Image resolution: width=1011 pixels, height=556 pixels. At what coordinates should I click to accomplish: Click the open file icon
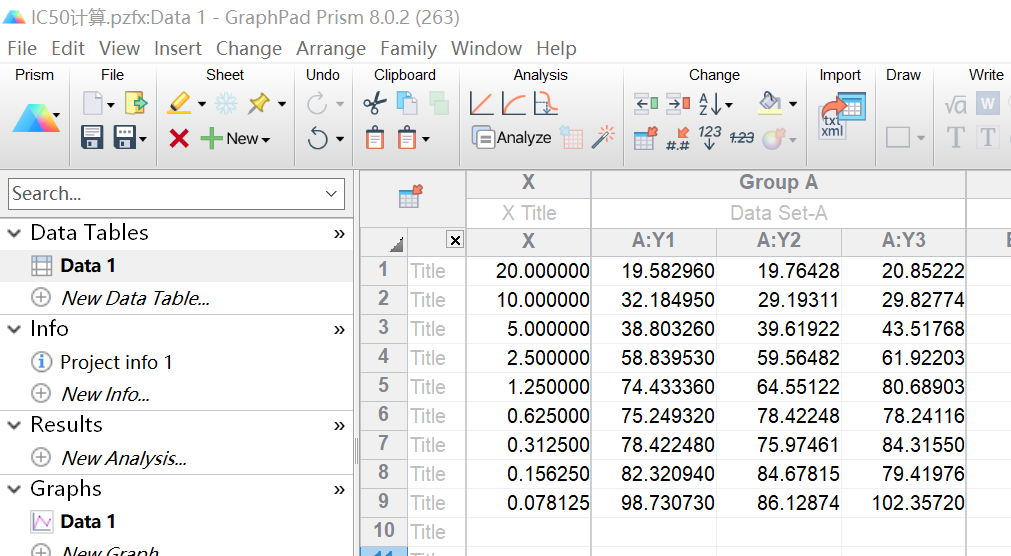pyautogui.click(x=136, y=103)
